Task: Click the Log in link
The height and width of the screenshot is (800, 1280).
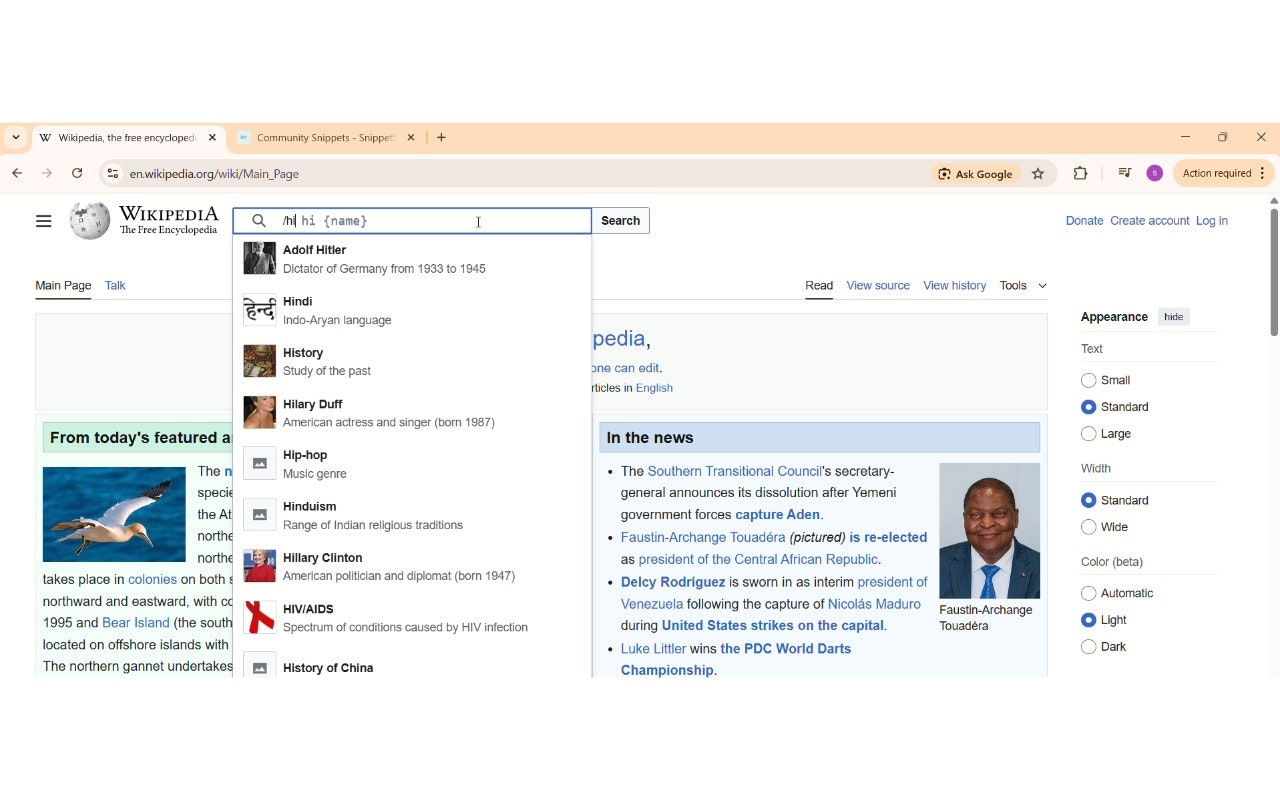Action: (x=1212, y=221)
